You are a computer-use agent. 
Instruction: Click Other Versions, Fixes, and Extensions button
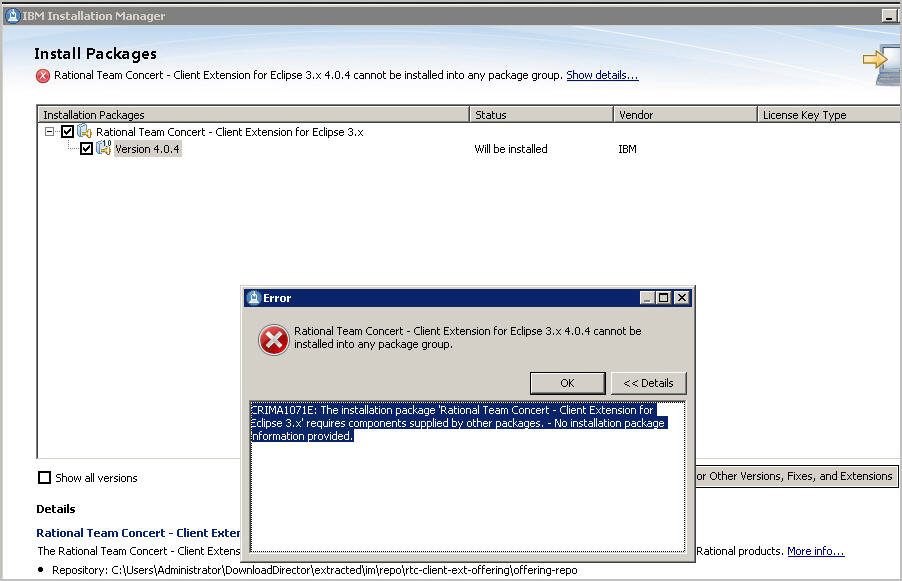pos(797,476)
